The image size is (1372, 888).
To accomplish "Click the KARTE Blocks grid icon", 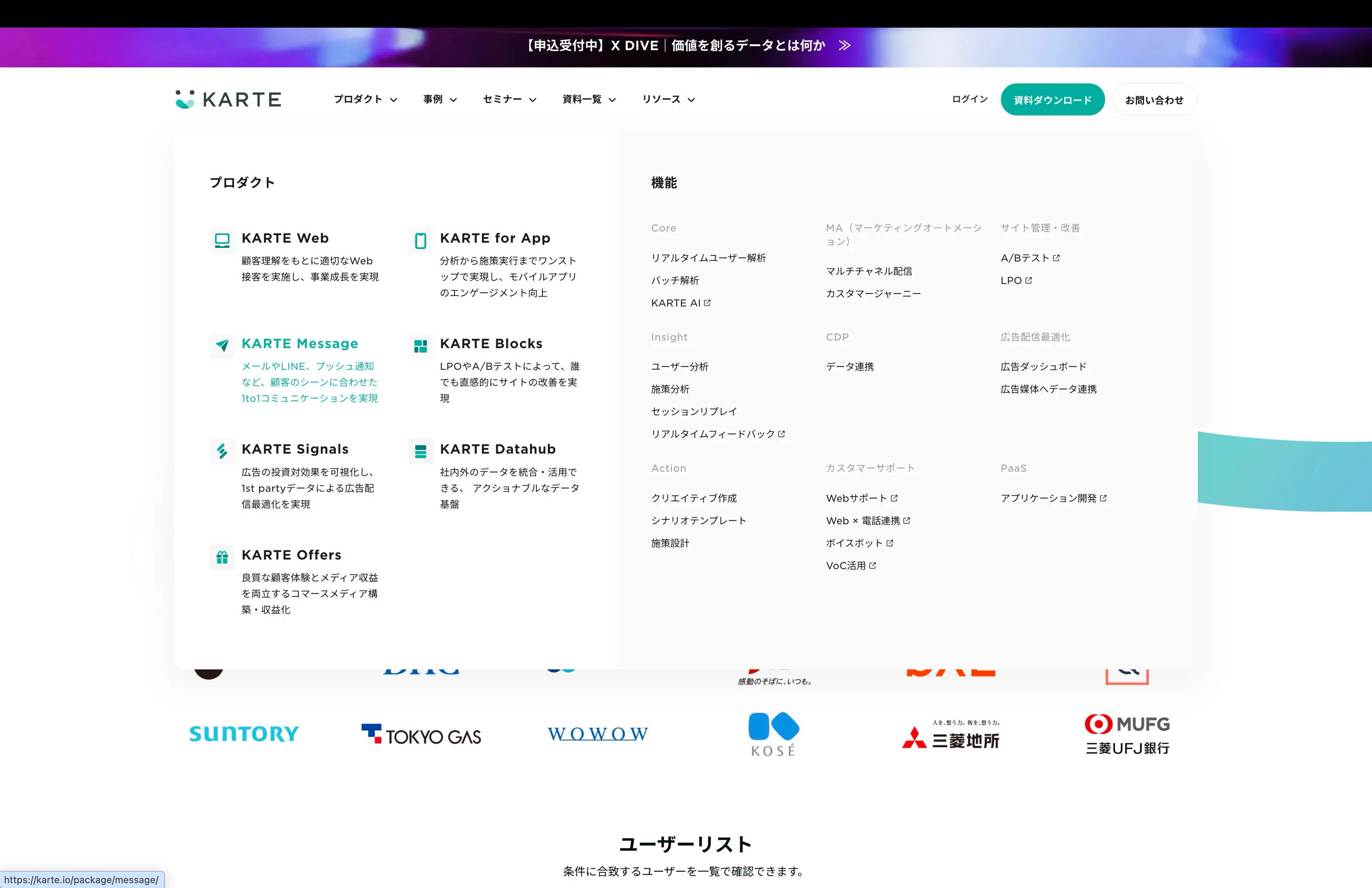I will pyautogui.click(x=420, y=346).
